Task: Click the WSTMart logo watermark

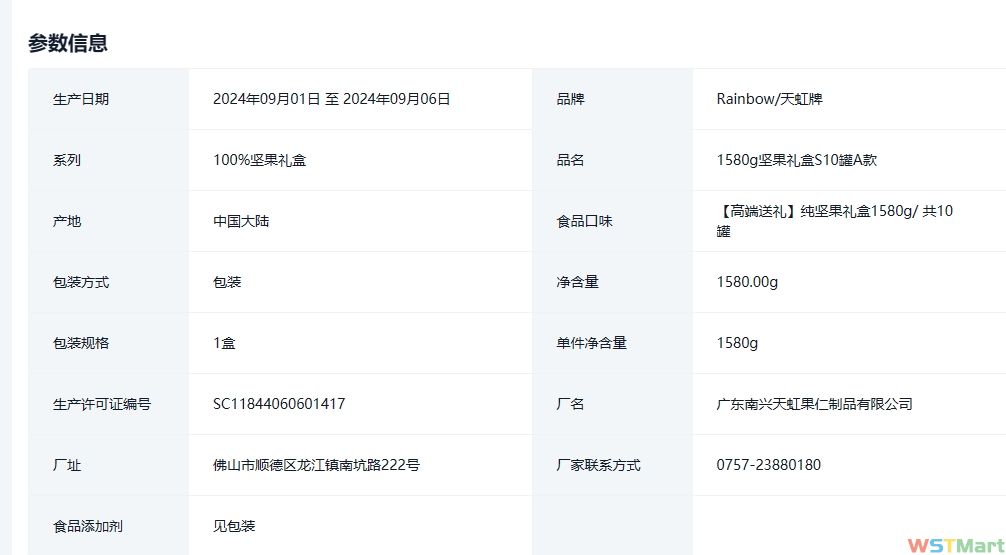Action: 954,545
